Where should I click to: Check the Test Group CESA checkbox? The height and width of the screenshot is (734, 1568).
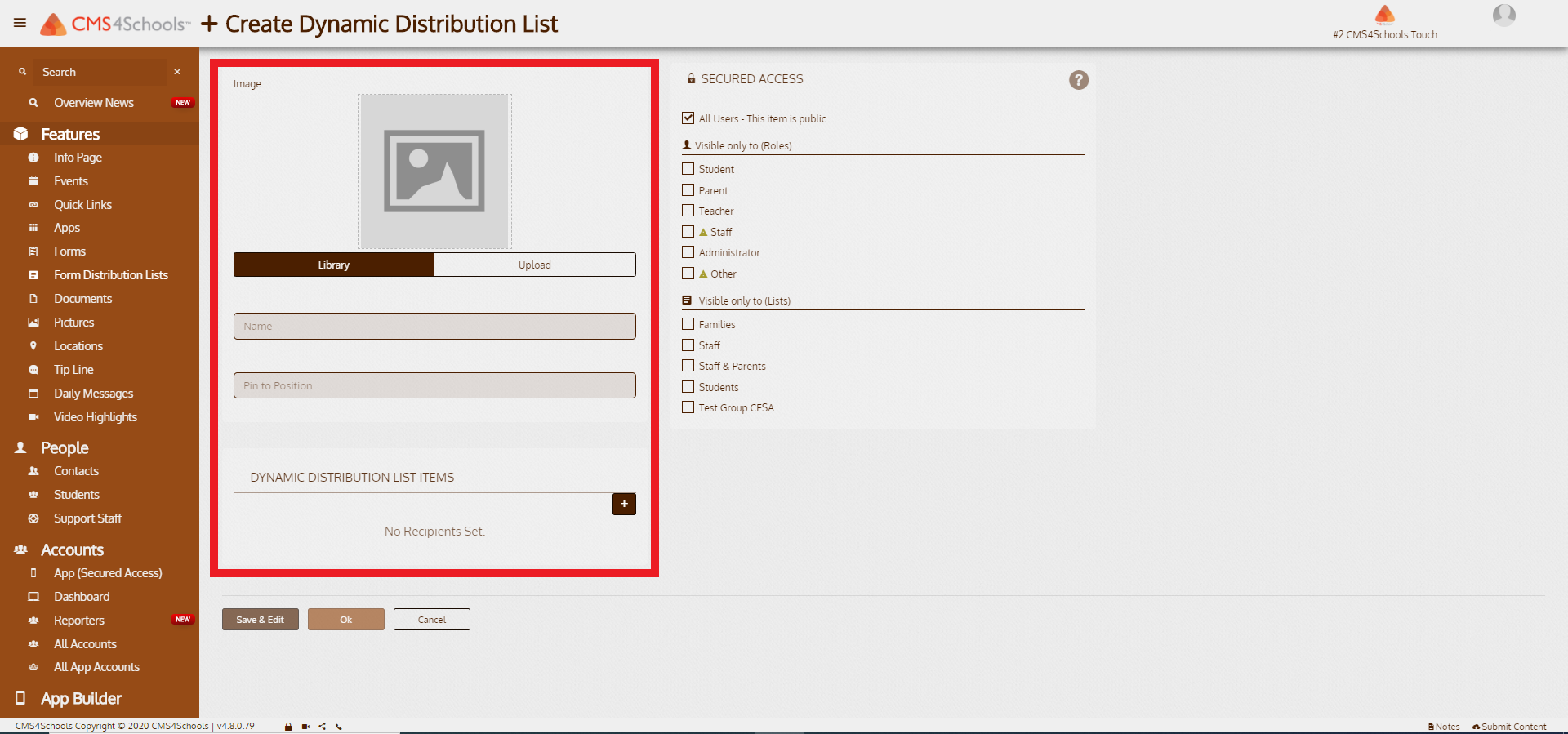click(688, 407)
